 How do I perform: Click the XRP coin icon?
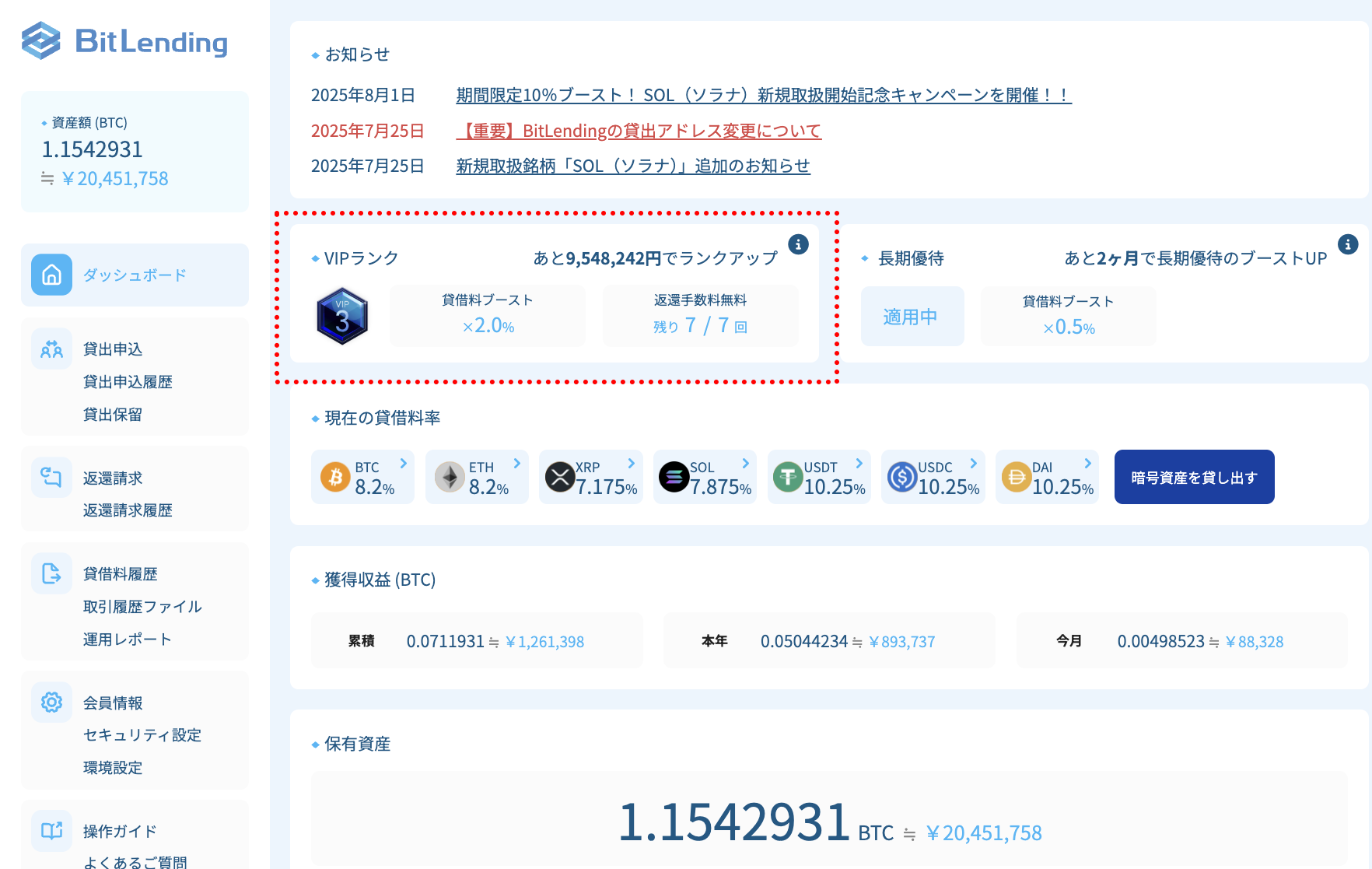point(560,477)
